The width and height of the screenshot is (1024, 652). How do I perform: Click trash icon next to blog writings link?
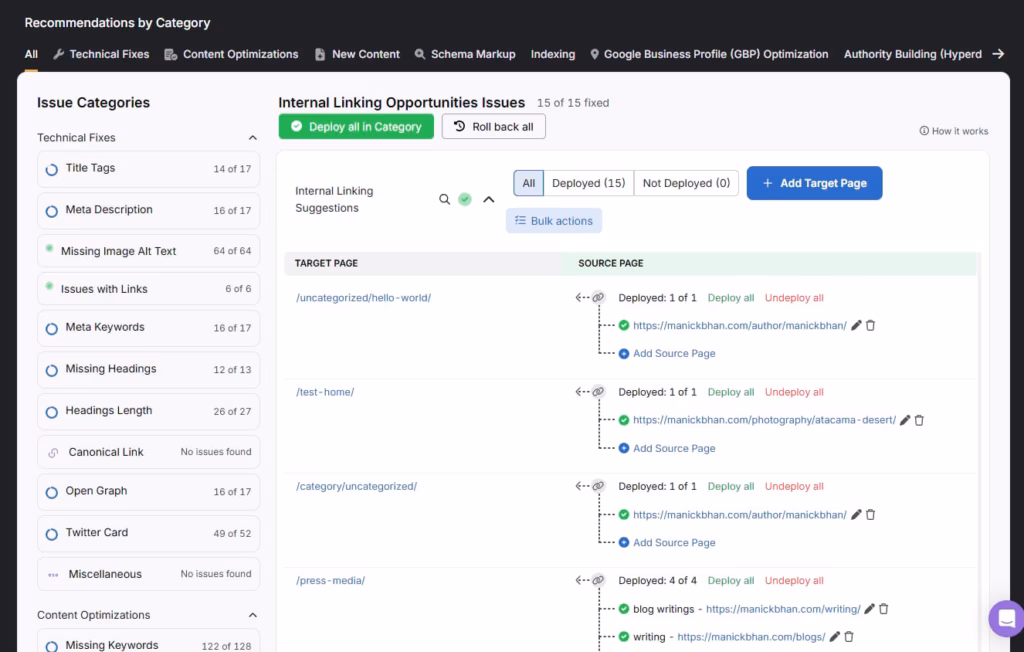pyautogui.click(x=883, y=608)
